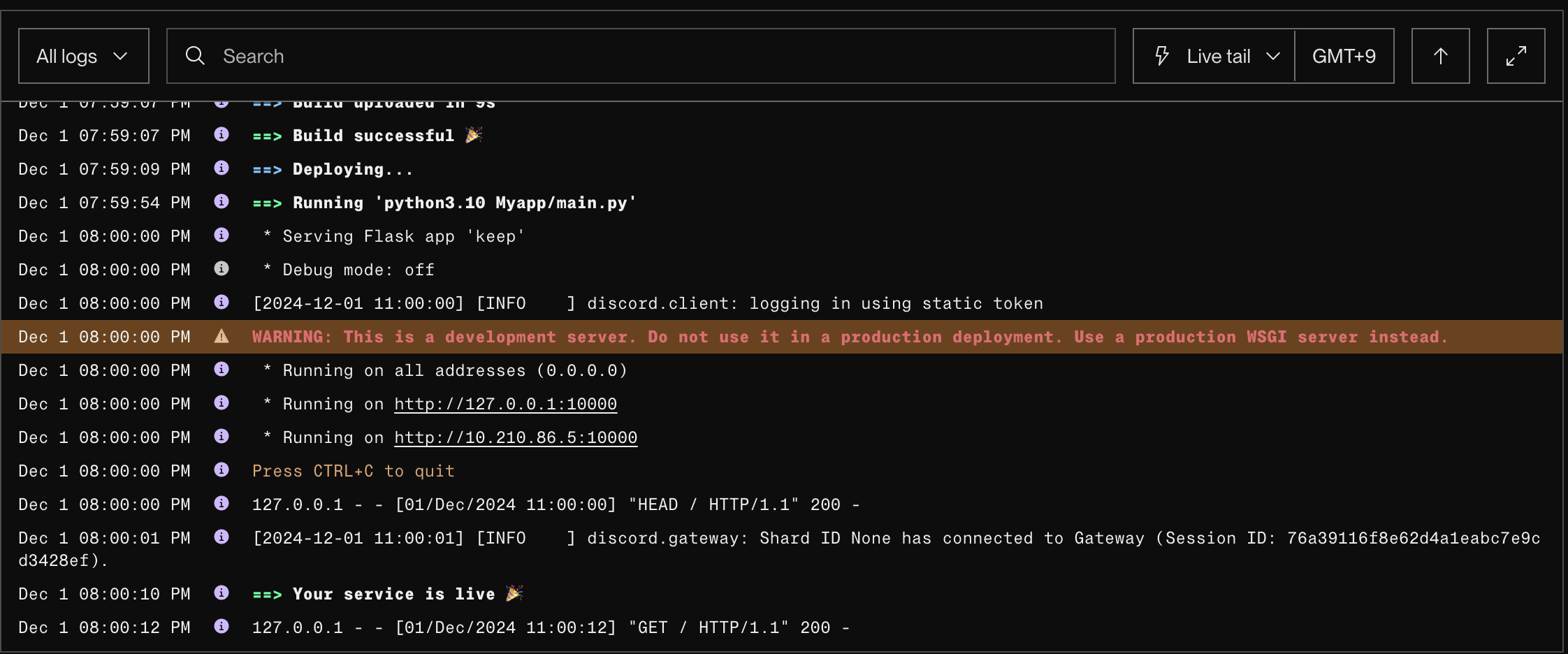Expand the log viewer to fullscreen

1516,56
